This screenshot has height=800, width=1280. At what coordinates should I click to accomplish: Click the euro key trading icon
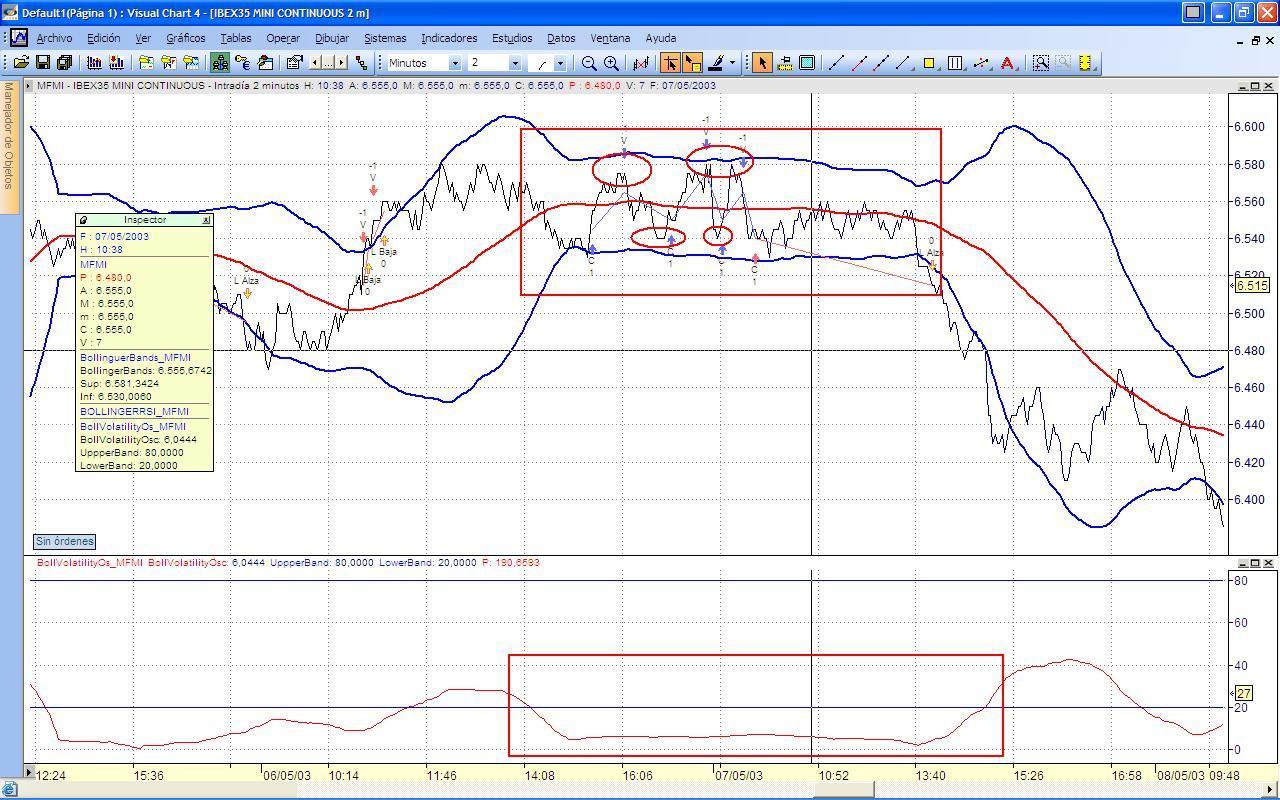click(x=242, y=63)
